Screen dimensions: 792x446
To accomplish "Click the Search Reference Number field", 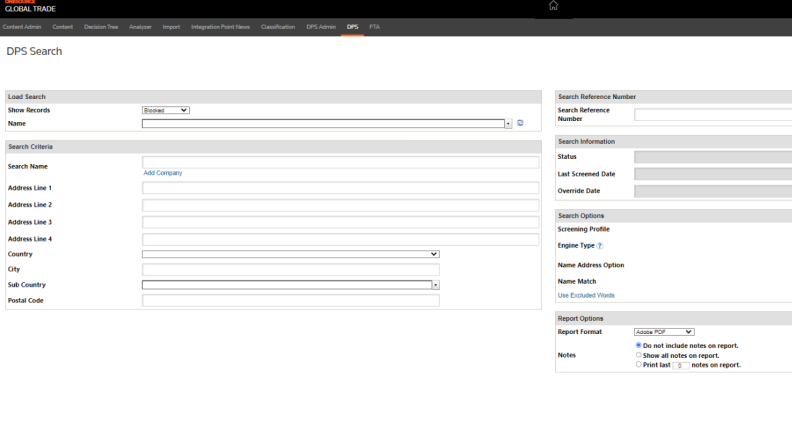I will 712,115.
